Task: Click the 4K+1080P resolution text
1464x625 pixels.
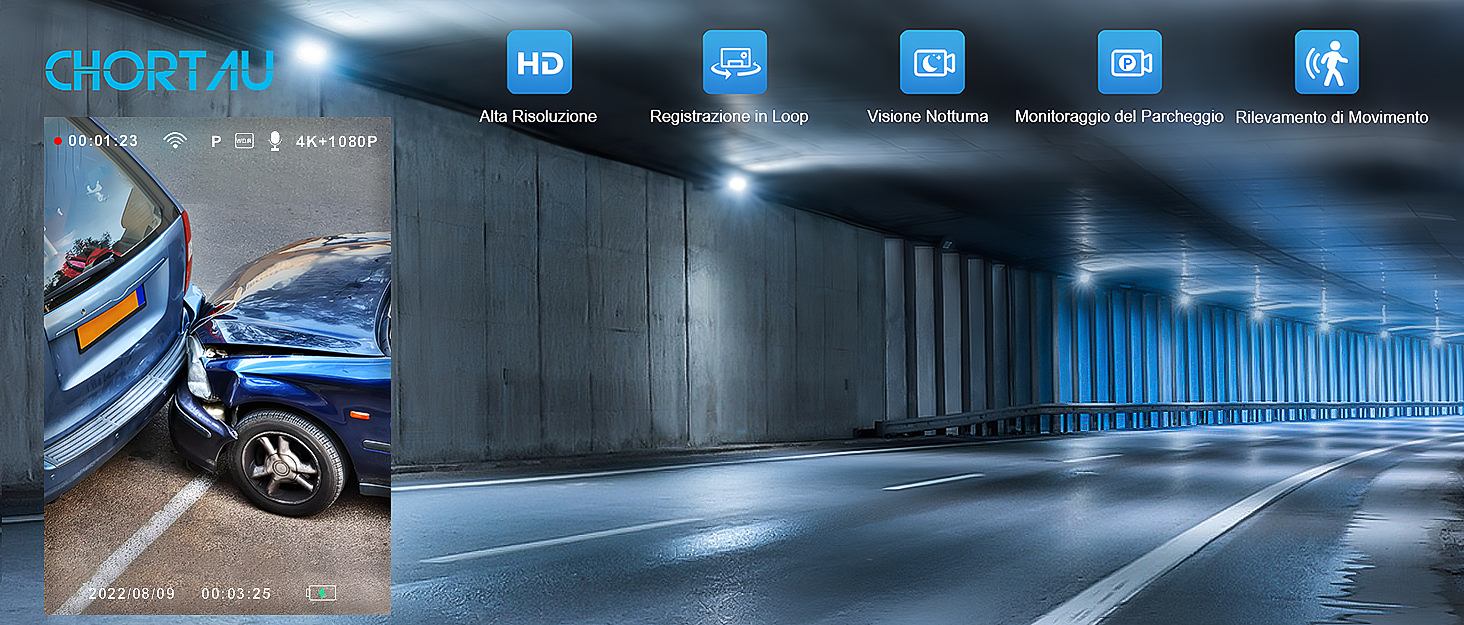Action: click(337, 141)
